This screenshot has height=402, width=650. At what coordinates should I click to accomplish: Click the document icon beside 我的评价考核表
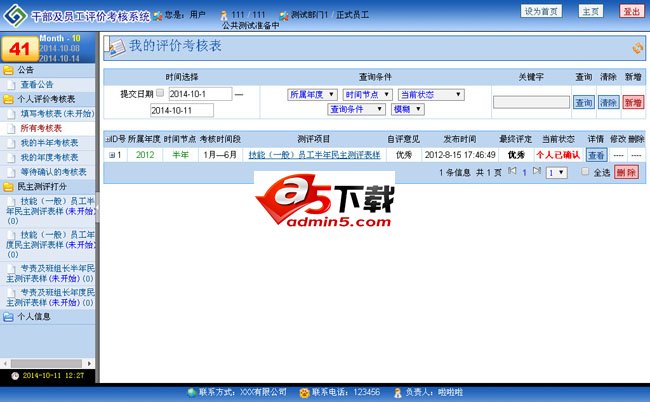116,48
